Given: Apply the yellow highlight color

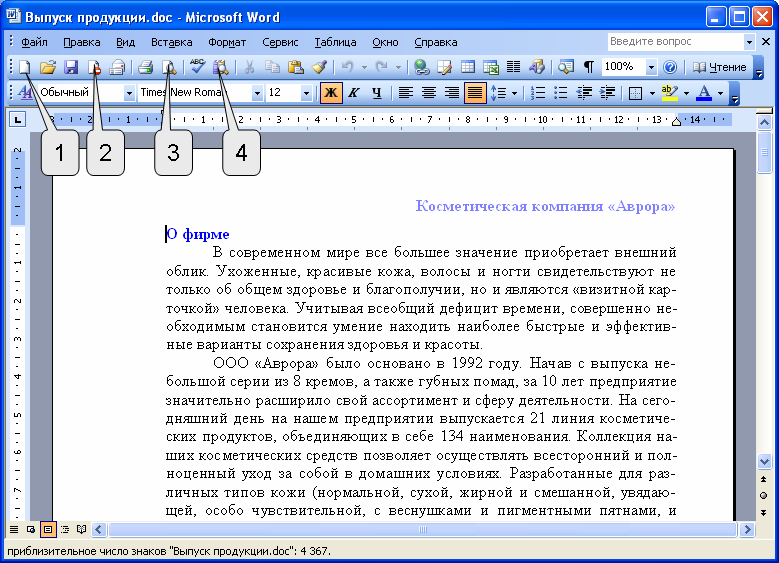Looking at the screenshot, I should tap(669, 93).
